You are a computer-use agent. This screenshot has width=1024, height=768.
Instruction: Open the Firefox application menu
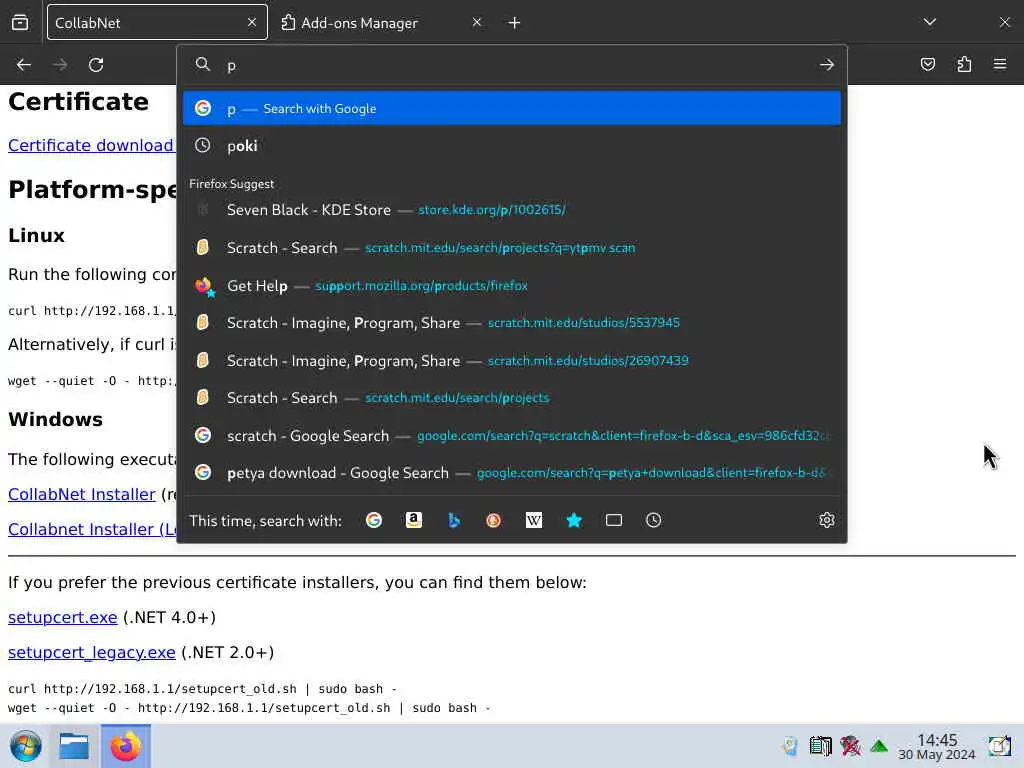(1000, 64)
